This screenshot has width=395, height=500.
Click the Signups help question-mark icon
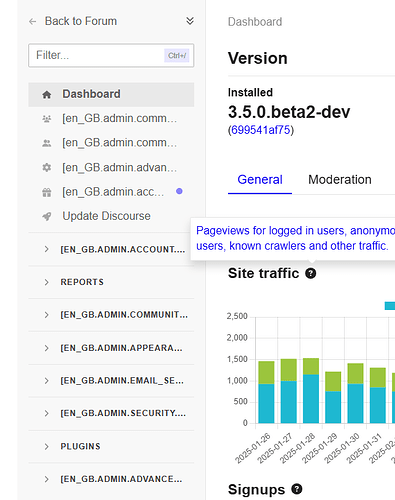pos(297,489)
